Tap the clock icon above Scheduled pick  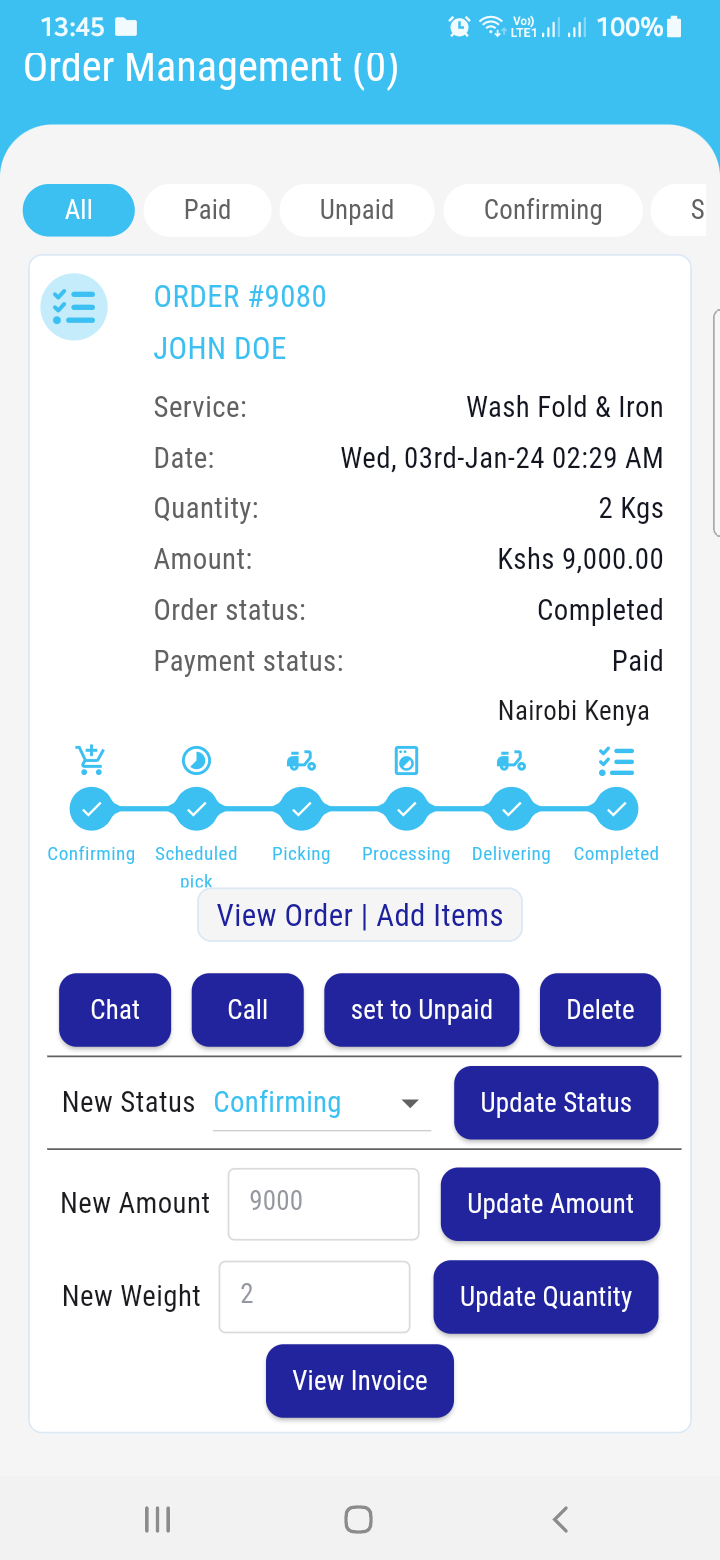tap(196, 761)
